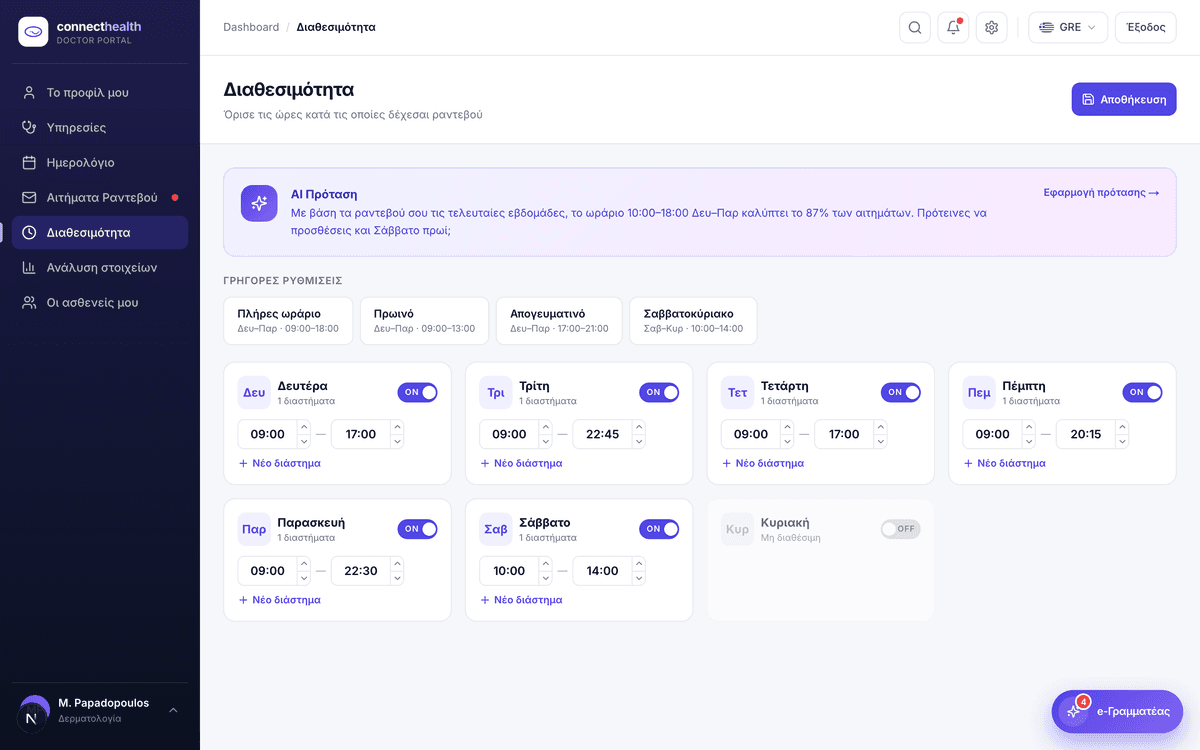
Task: Decrease Δευτέρα end time 17:00
Action: [397, 441]
